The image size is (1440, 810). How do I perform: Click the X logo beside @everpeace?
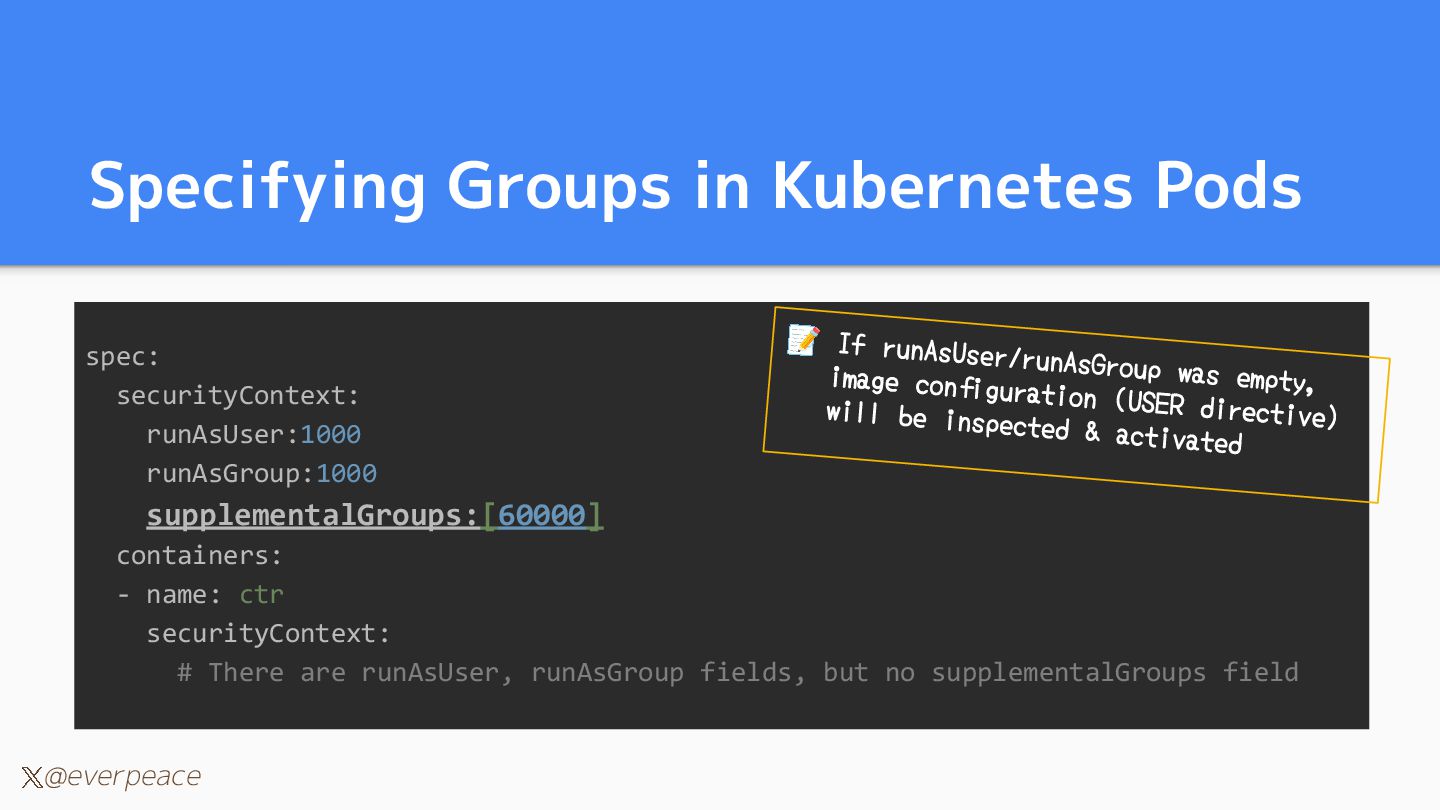[32, 778]
